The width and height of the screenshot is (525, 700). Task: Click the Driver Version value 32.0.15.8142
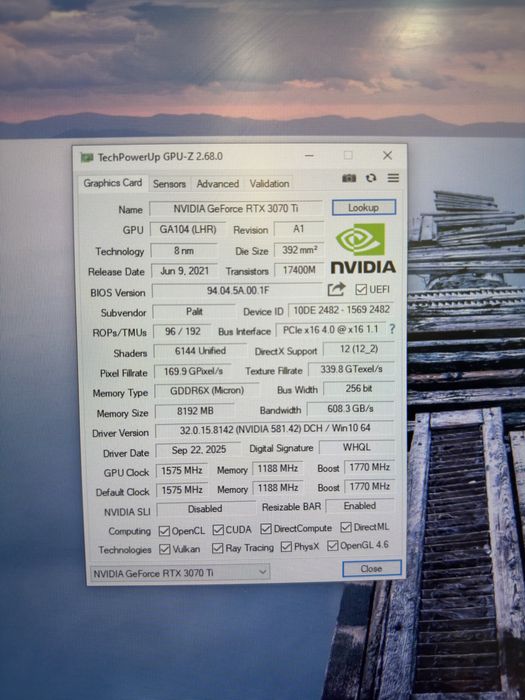tap(275, 429)
